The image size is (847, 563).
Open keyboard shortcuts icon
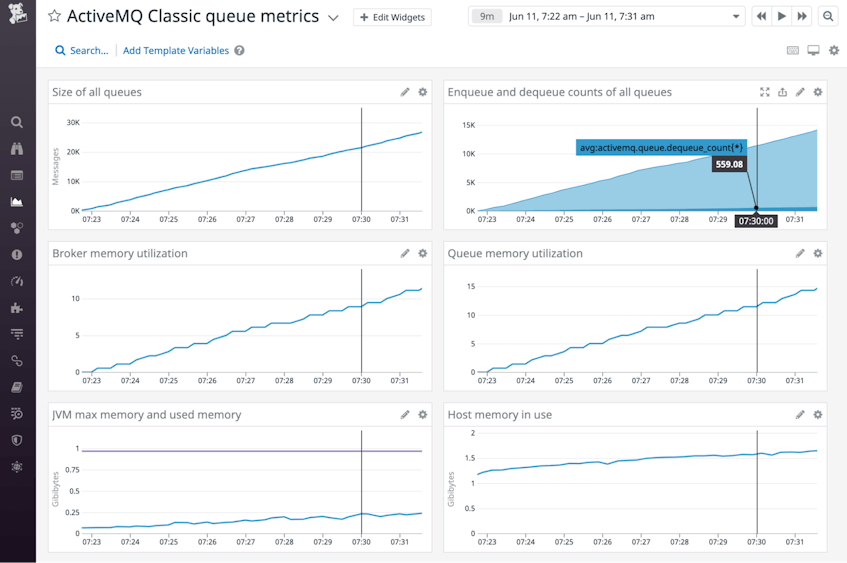tap(792, 51)
